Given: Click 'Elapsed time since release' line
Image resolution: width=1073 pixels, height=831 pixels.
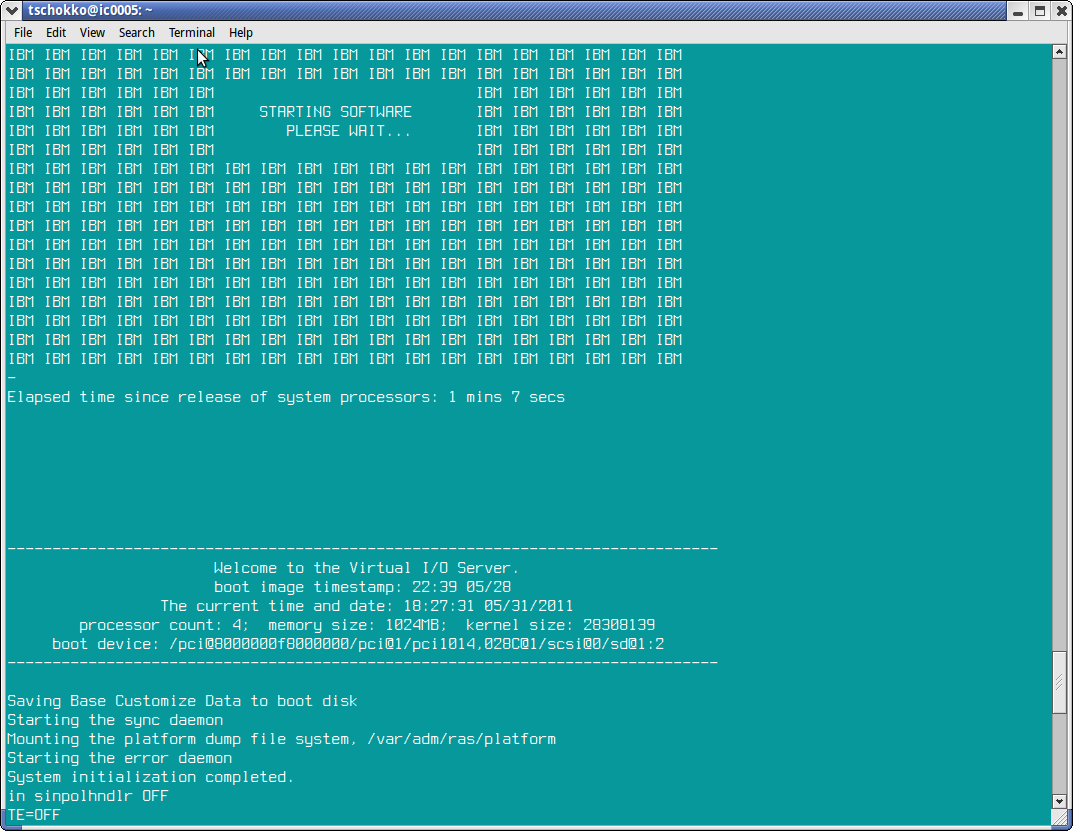Looking at the screenshot, I should click(286, 397).
